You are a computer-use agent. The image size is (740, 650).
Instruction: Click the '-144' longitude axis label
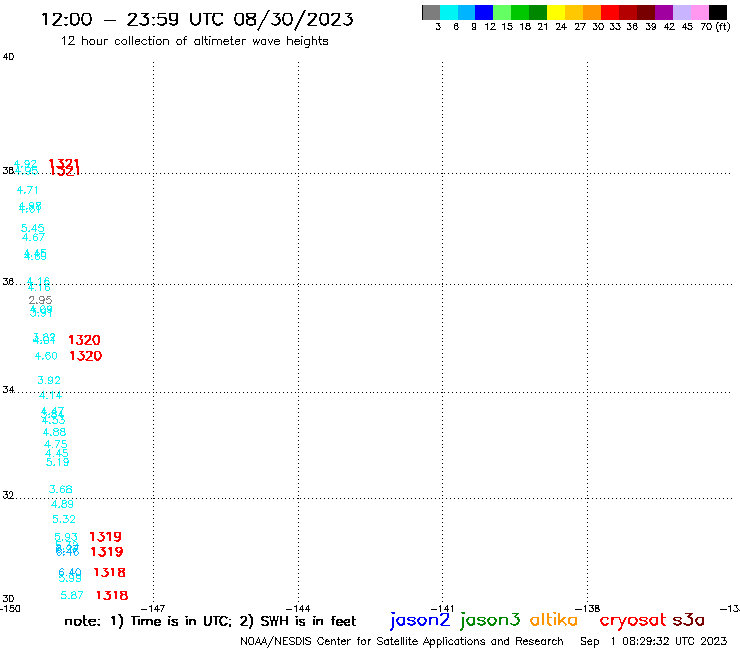(x=298, y=608)
